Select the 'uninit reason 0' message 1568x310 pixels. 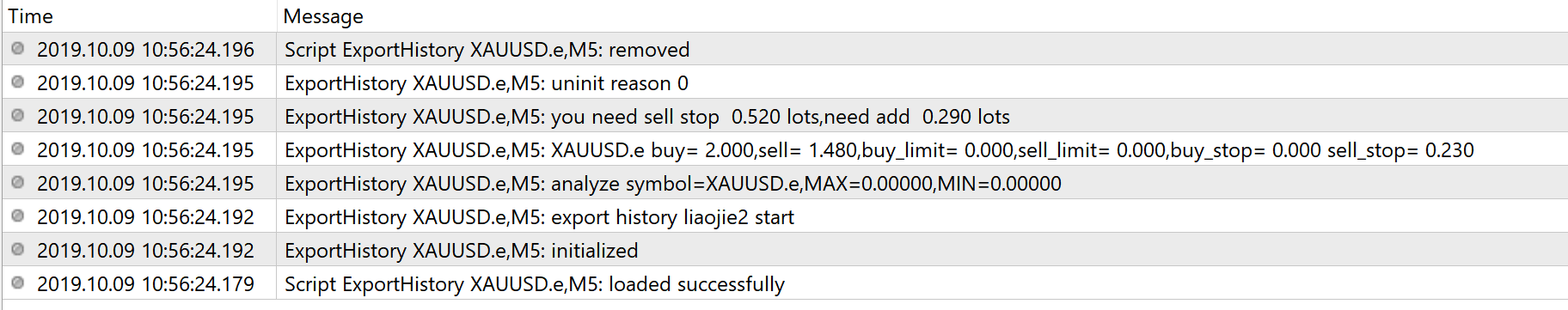point(487,83)
